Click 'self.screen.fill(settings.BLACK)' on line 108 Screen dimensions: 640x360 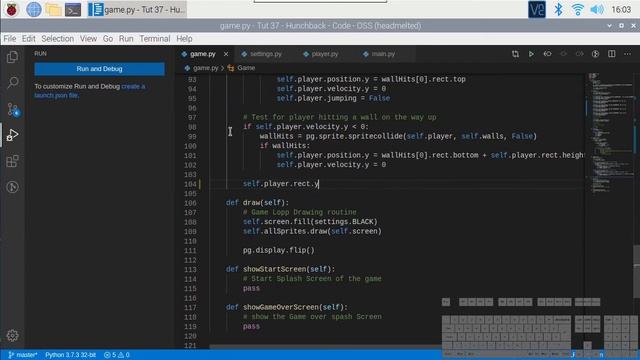(310, 222)
